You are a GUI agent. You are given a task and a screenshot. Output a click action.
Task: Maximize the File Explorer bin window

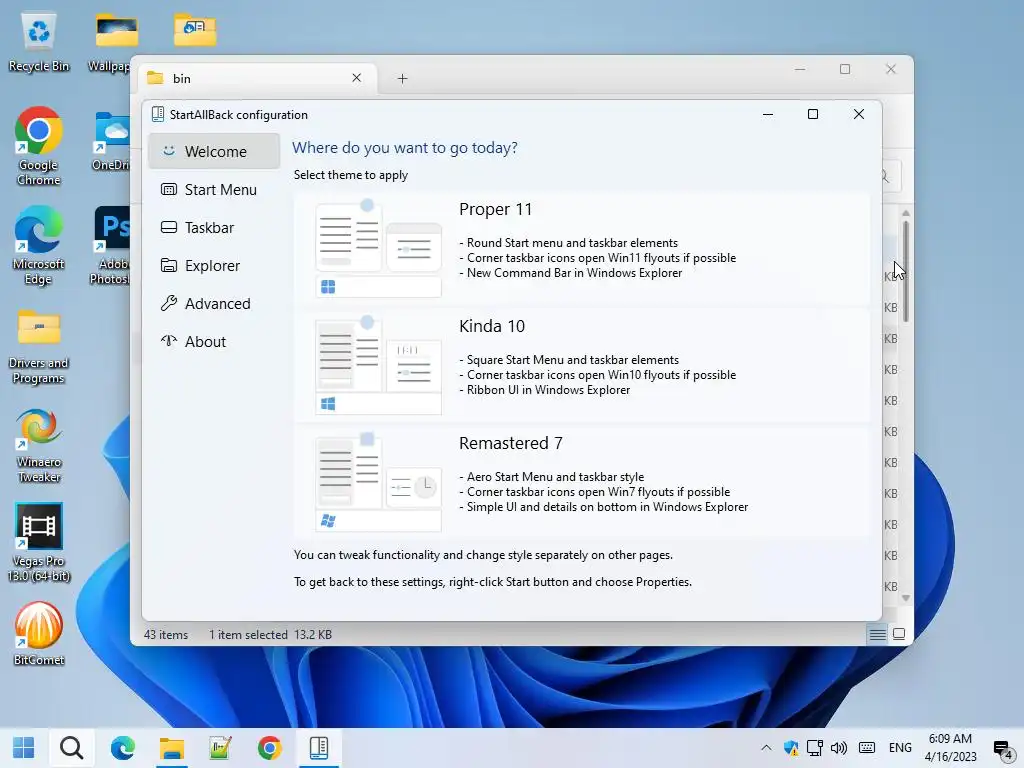click(x=845, y=69)
